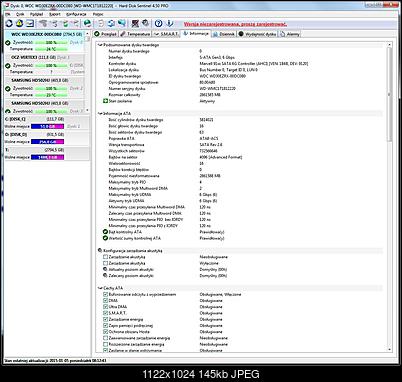402x382 pixels.
Task: Open the Raport menu
Action: [55, 14]
